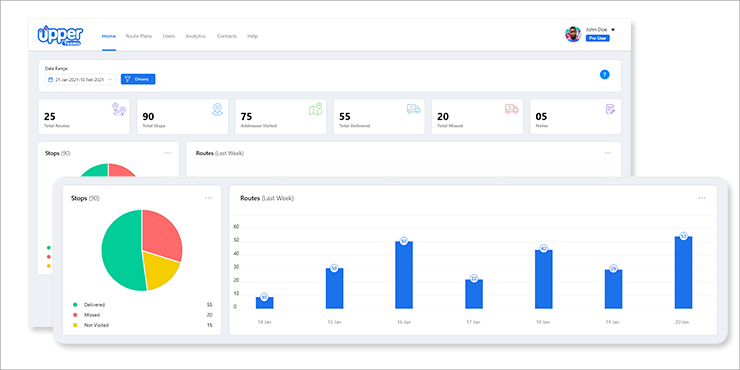Click the Notes document icon
Image resolution: width=740 pixels, height=370 pixels.
[610, 109]
